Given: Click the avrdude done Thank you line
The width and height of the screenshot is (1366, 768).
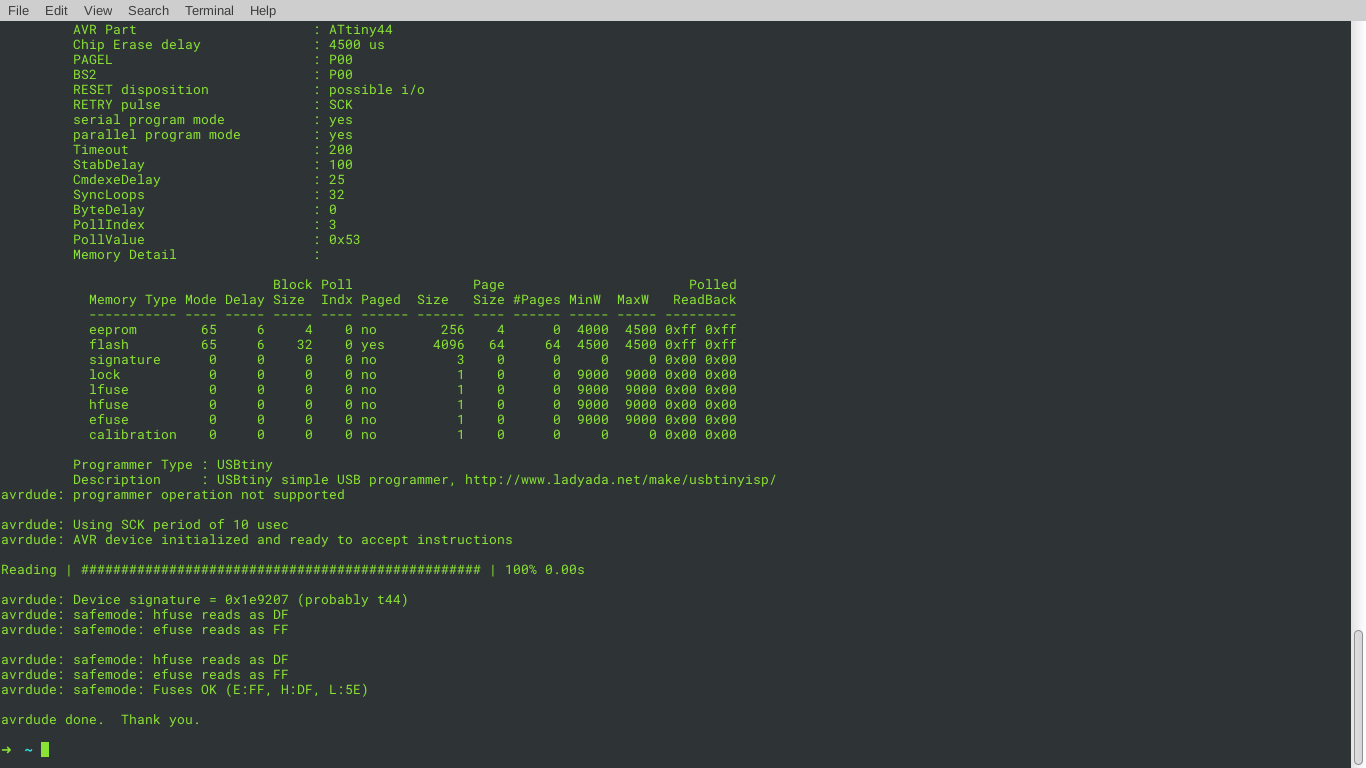Looking at the screenshot, I should tap(100, 719).
